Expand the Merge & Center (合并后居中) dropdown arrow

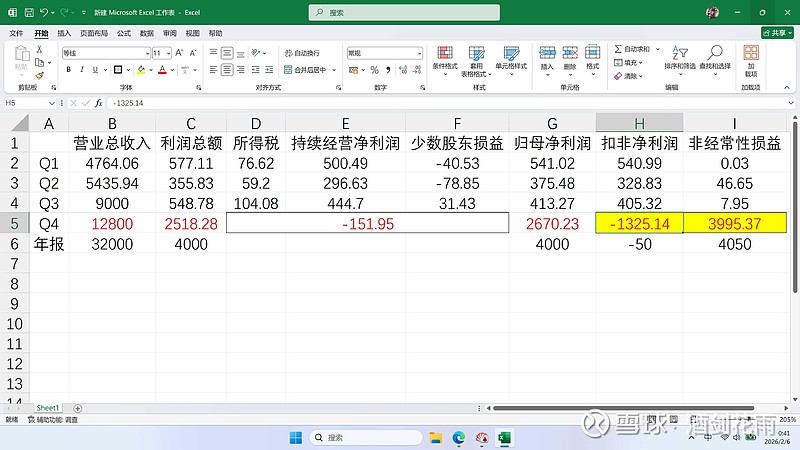334,70
